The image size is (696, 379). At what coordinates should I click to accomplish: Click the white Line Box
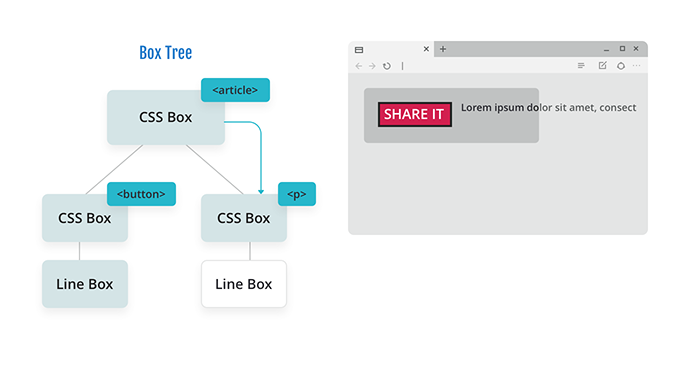pos(244,284)
